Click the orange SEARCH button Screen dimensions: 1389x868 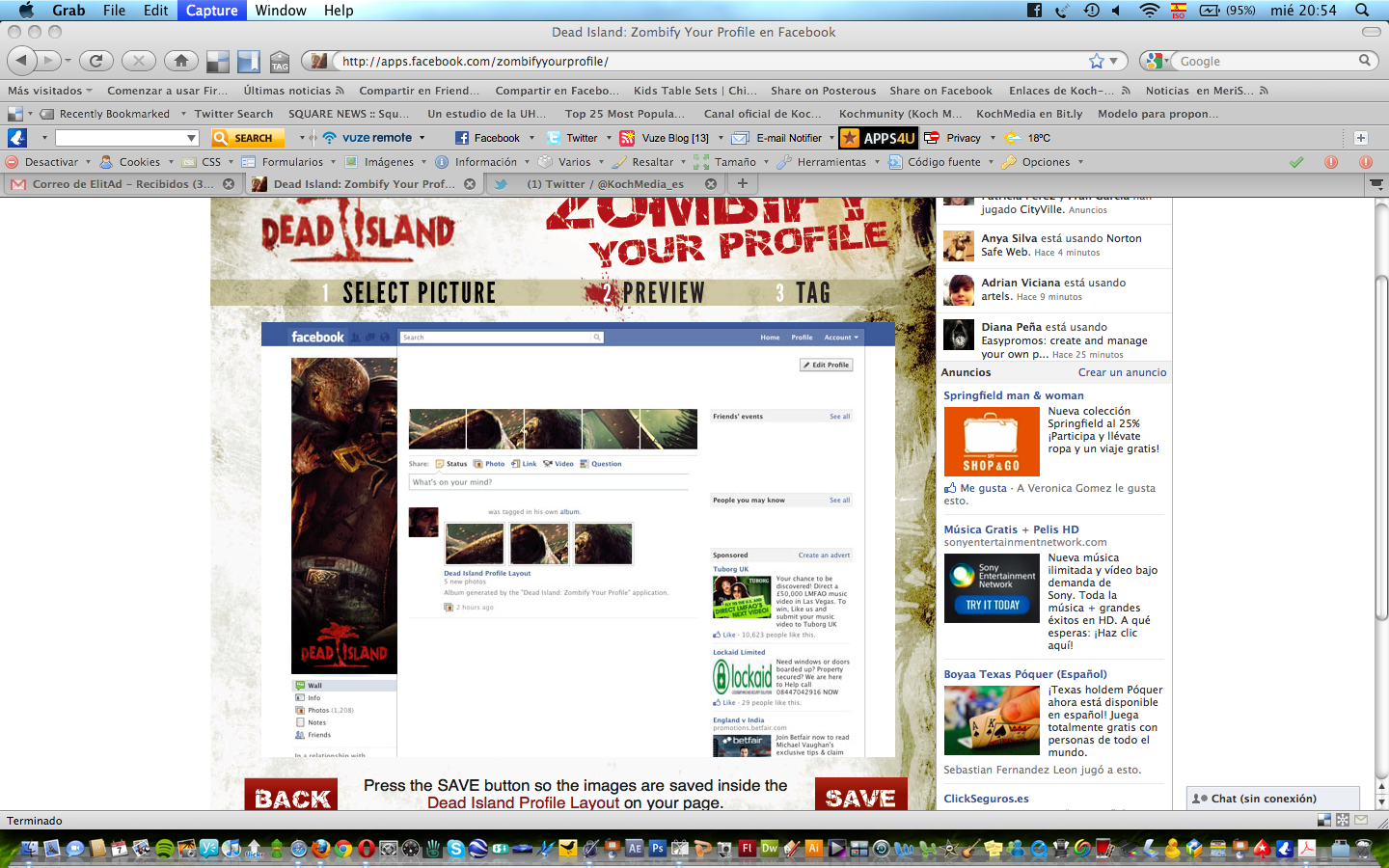248,138
